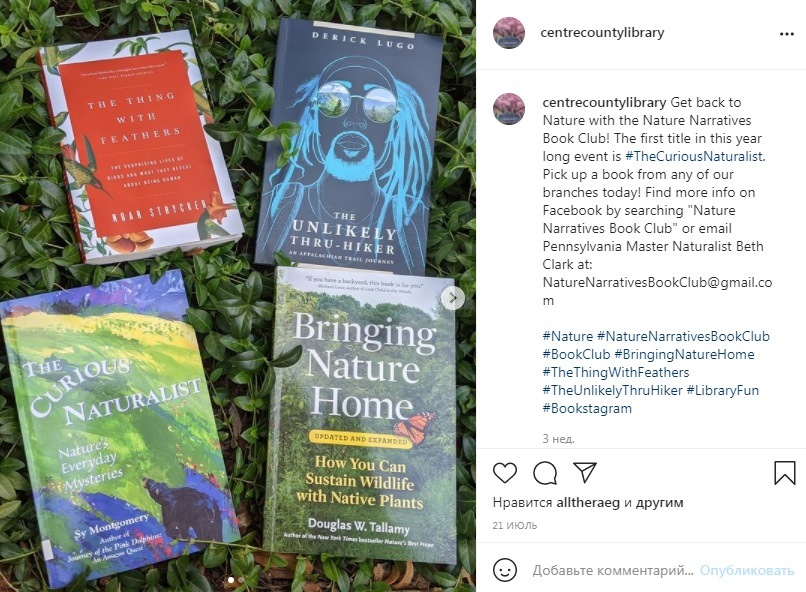
Task: Open #TheCuriousNaturalist hashtag link
Action: pyautogui.click(x=694, y=156)
